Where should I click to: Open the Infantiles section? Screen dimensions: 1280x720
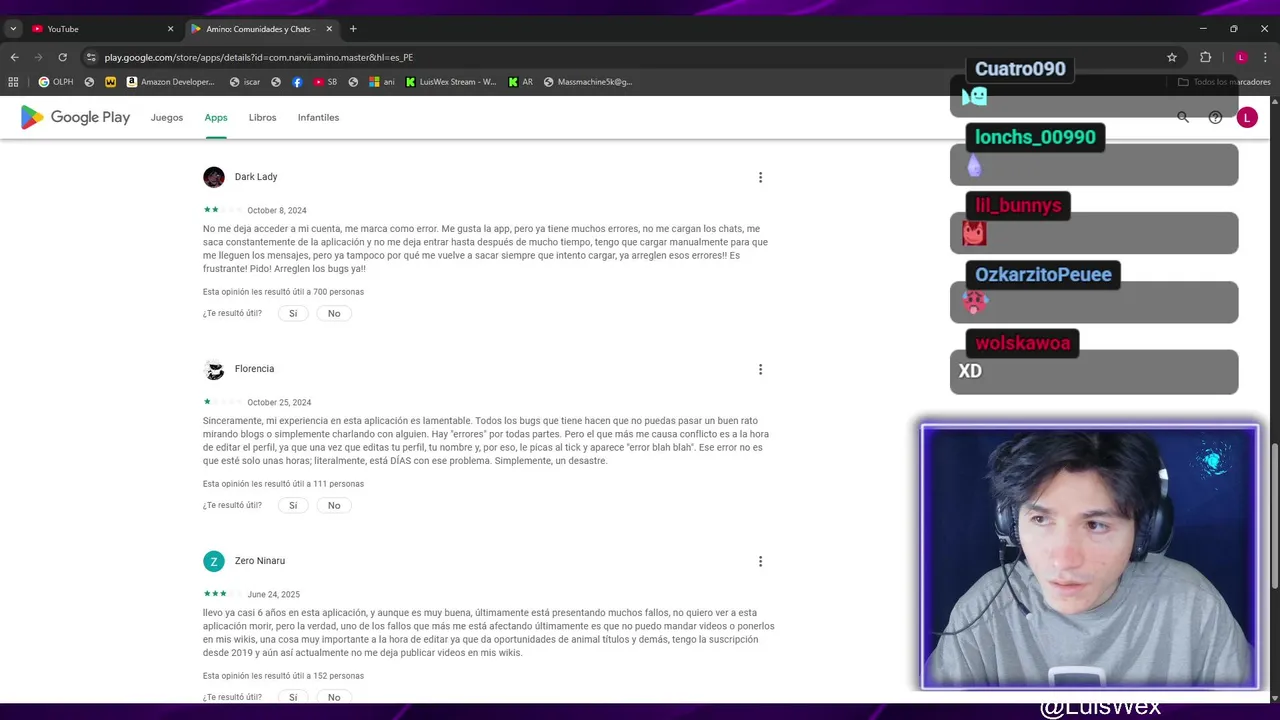pos(318,117)
